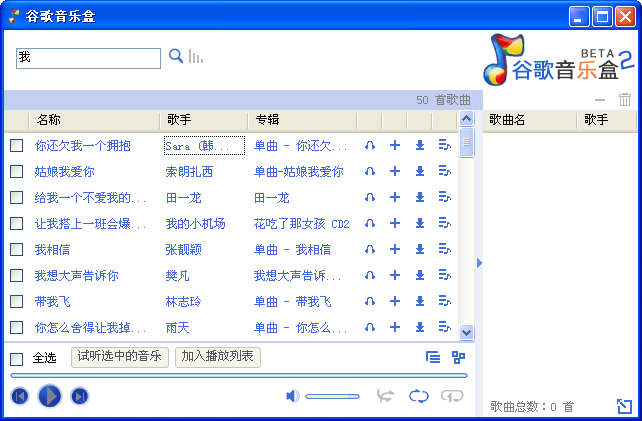Click the scrollbar down arrow
This screenshot has height=421, width=642.
pos(466,332)
